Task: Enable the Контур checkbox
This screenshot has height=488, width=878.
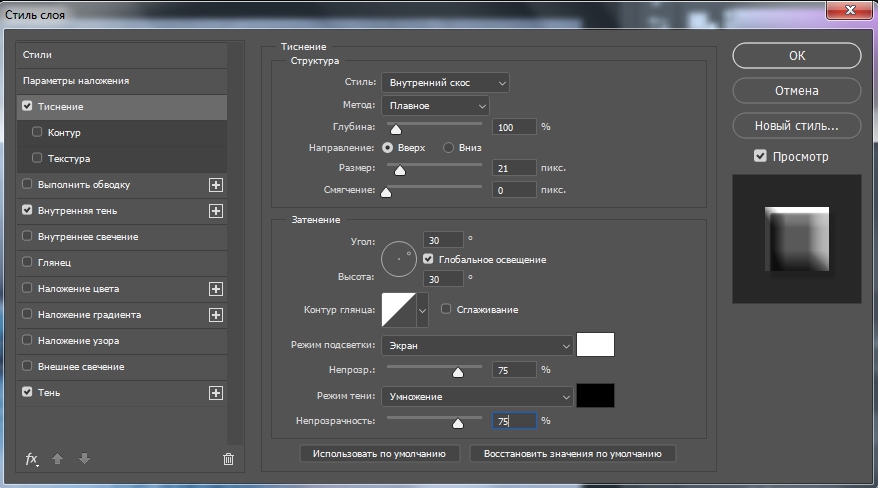Action: 37,132
